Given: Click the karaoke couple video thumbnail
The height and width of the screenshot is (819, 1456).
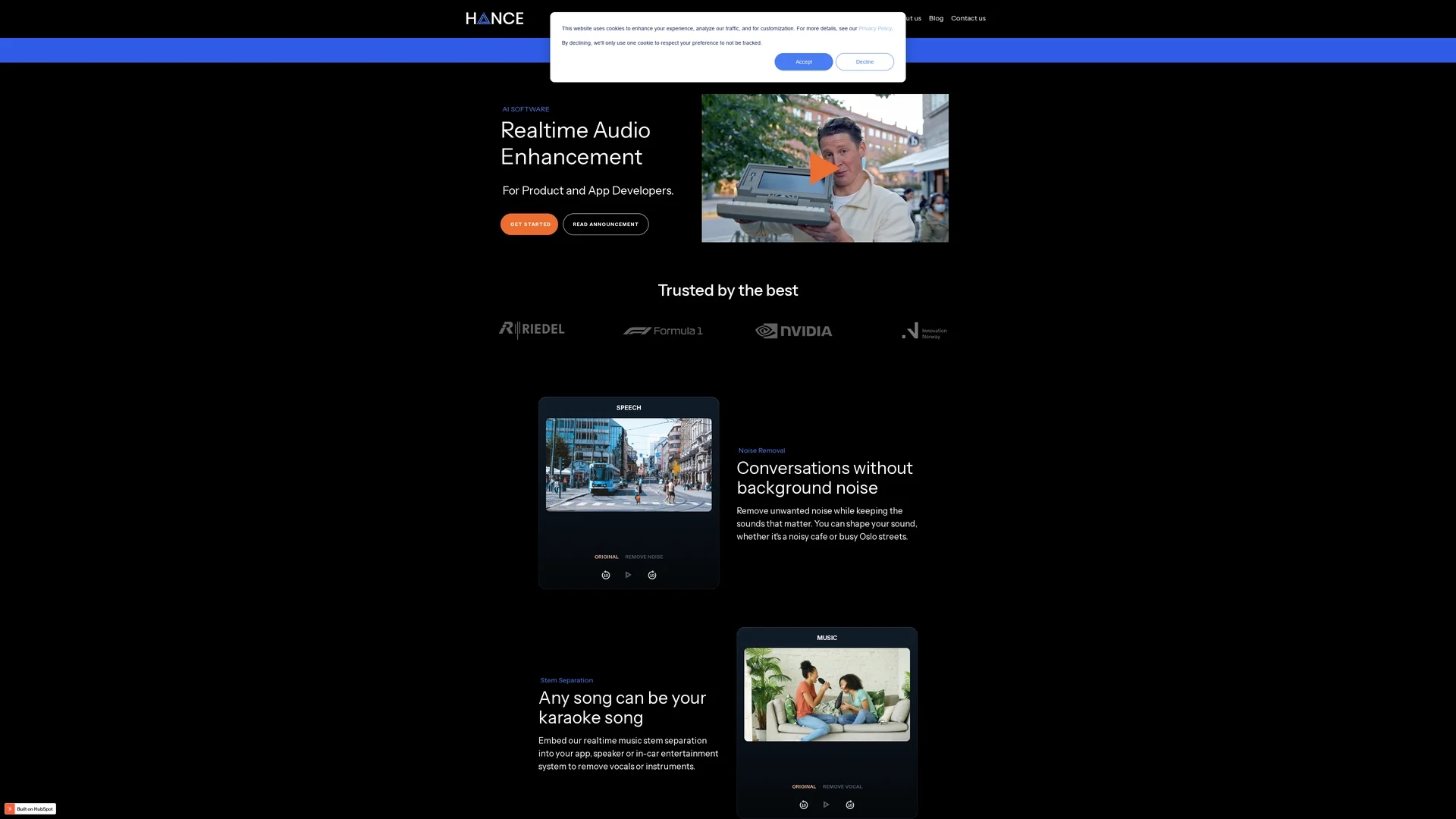Looking at the screenshot, I should (x=827, y=695).
